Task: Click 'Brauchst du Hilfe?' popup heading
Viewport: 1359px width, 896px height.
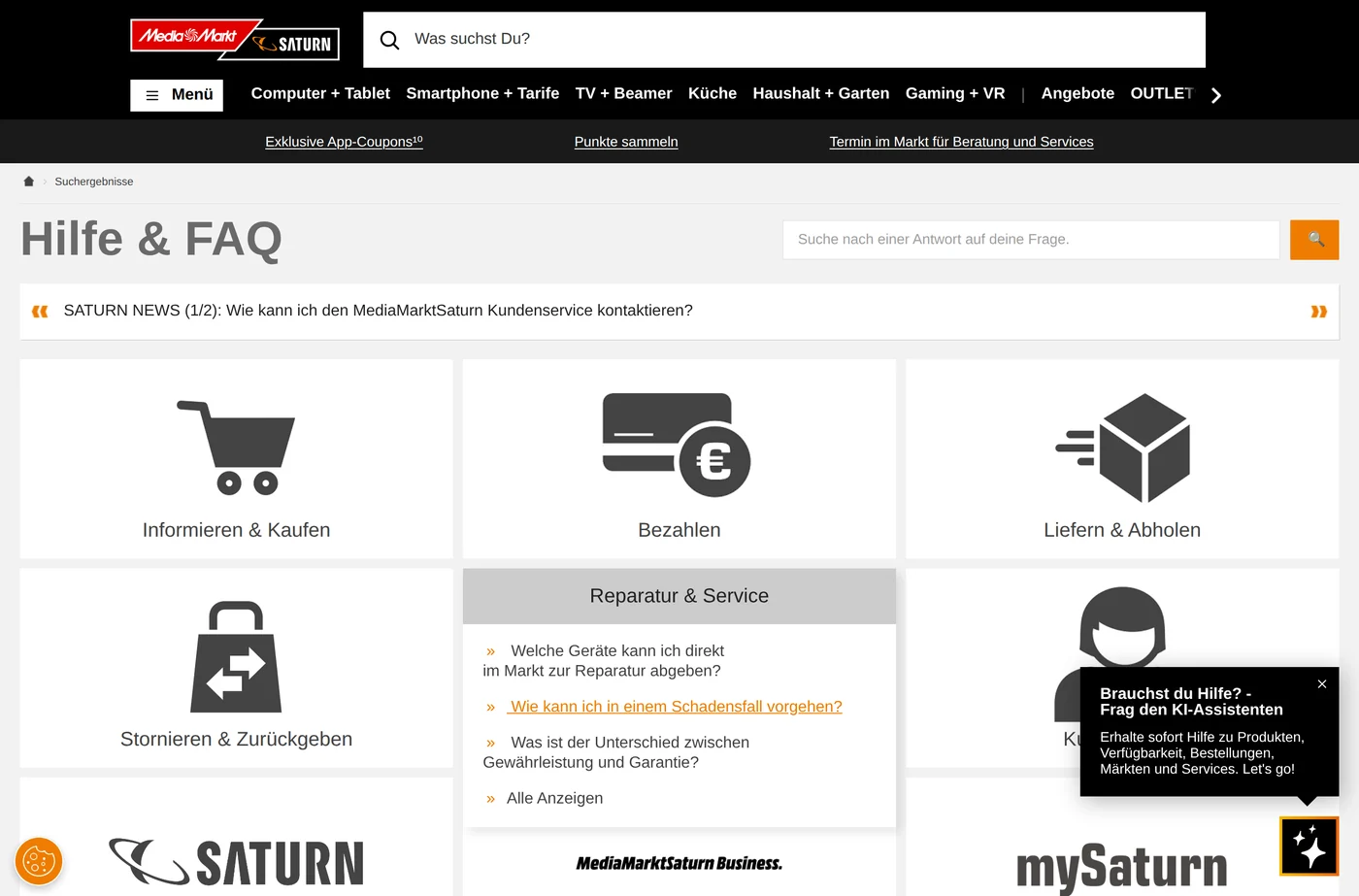Action: coord(1191,702)
